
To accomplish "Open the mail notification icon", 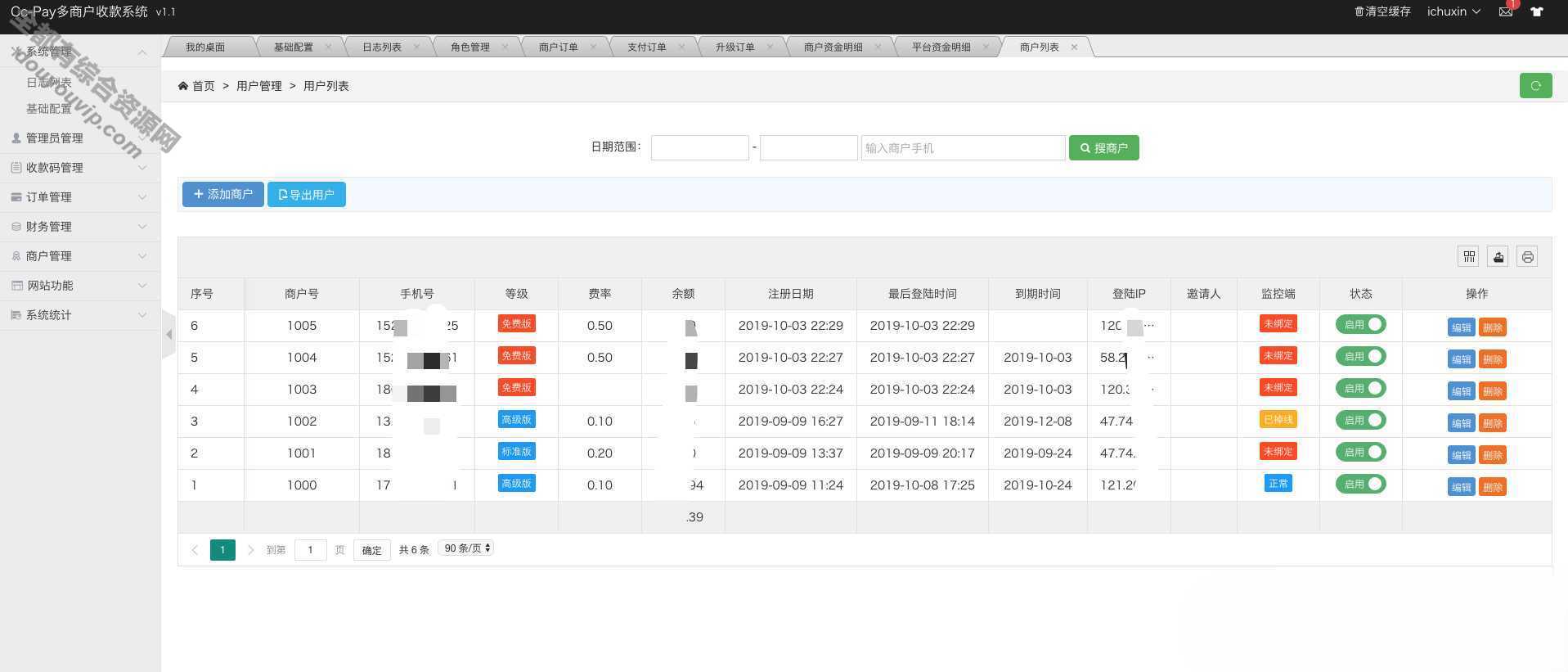I will click(x=1505, y=11).
